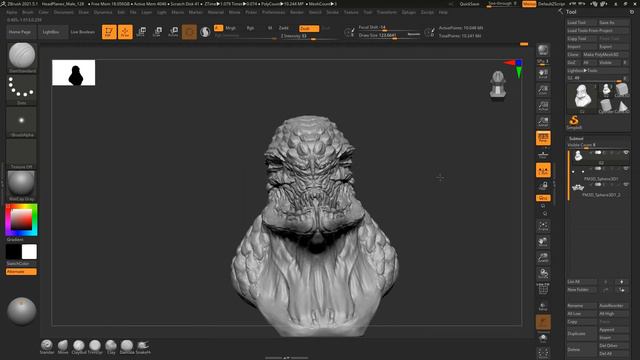This screenshot has width=640, height=360.
Task: Activate the Edit mode button
Action: pyautogui.click(x=109, y=32)
